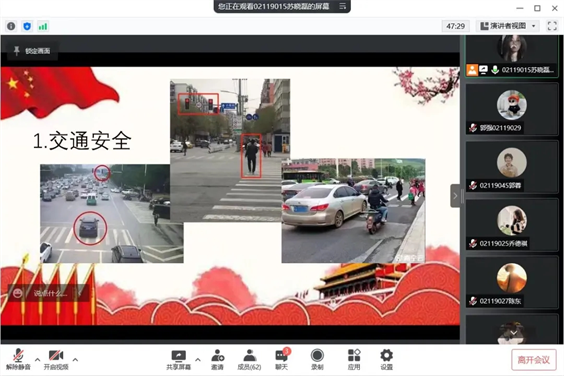Check the green network signal icon
Viewport: 564px width, 376px height.
coord(43,26)
